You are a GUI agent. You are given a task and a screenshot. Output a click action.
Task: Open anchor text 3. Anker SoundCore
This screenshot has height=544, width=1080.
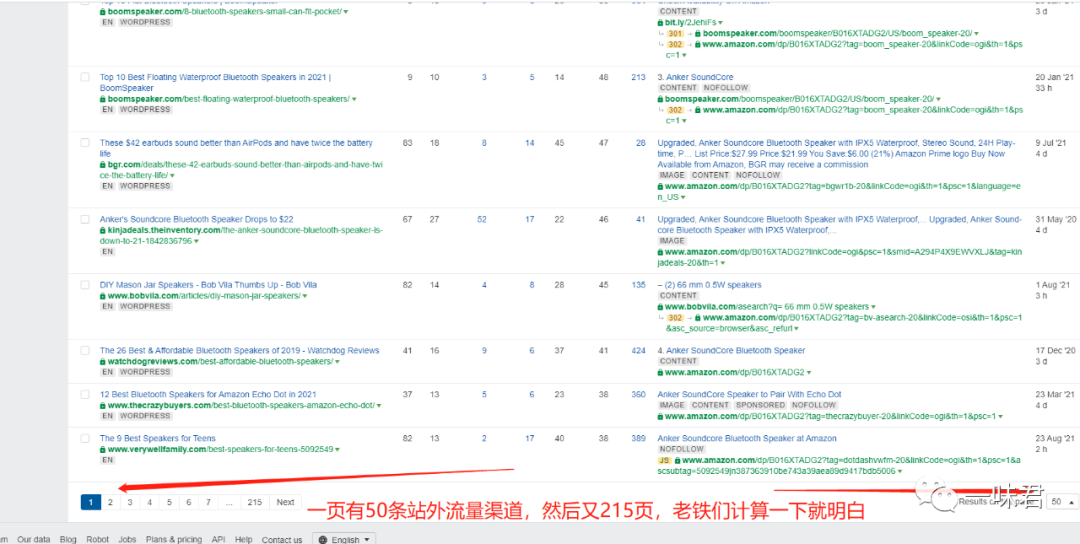(696, 77)
